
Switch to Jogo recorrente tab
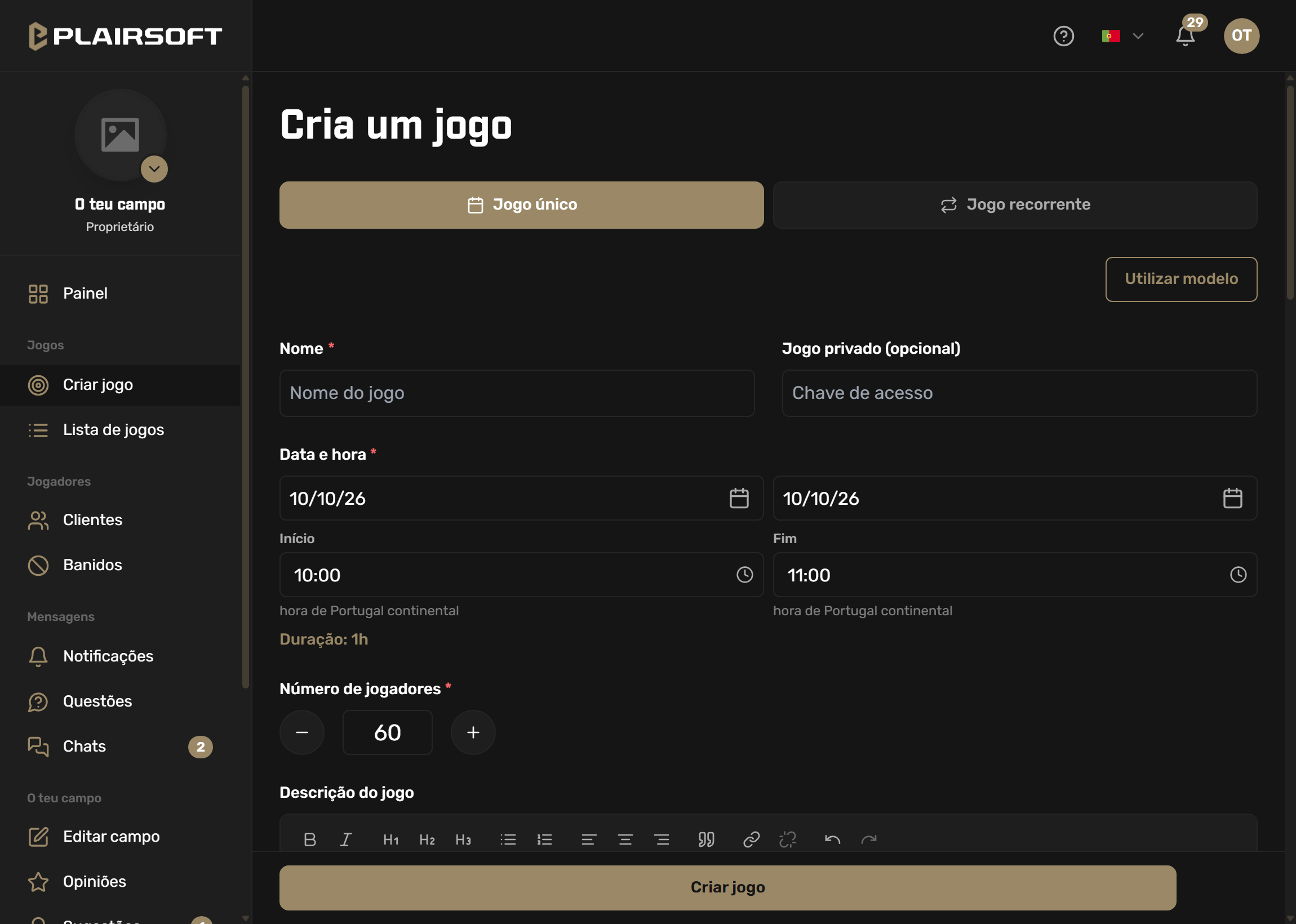(x=1015, y=205)
